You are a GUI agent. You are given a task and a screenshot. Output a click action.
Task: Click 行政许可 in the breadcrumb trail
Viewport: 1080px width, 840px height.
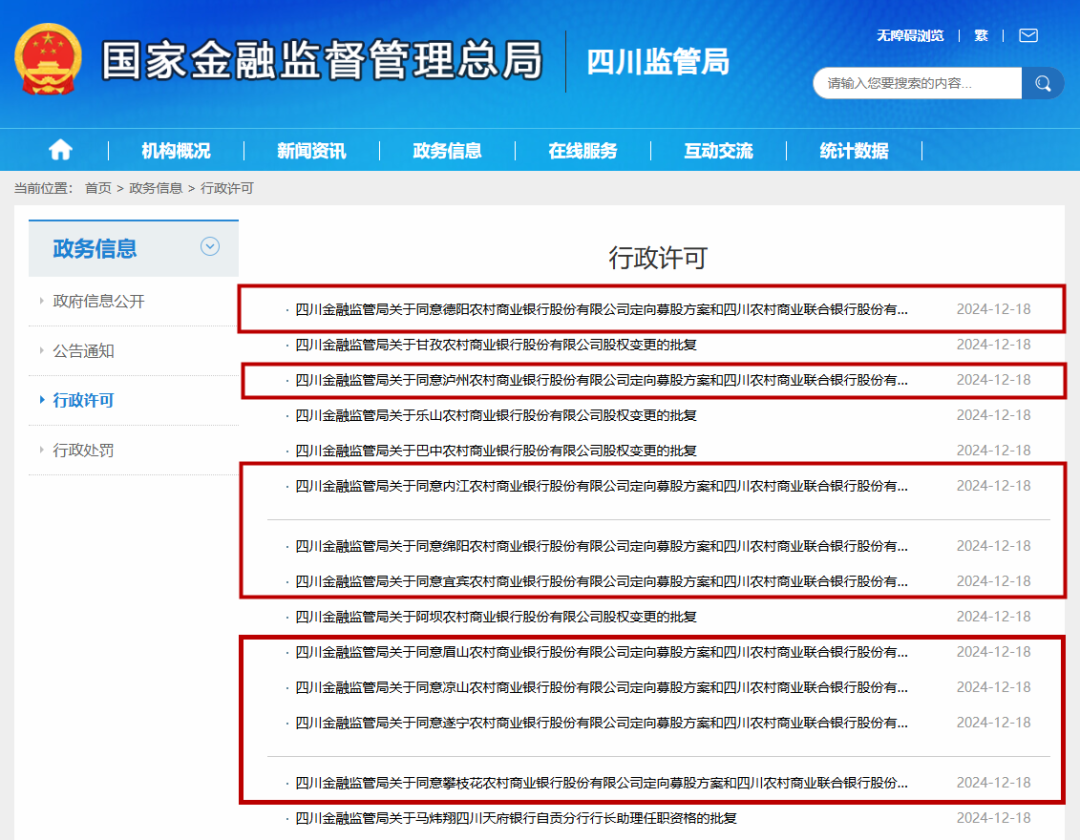(227, 188)
